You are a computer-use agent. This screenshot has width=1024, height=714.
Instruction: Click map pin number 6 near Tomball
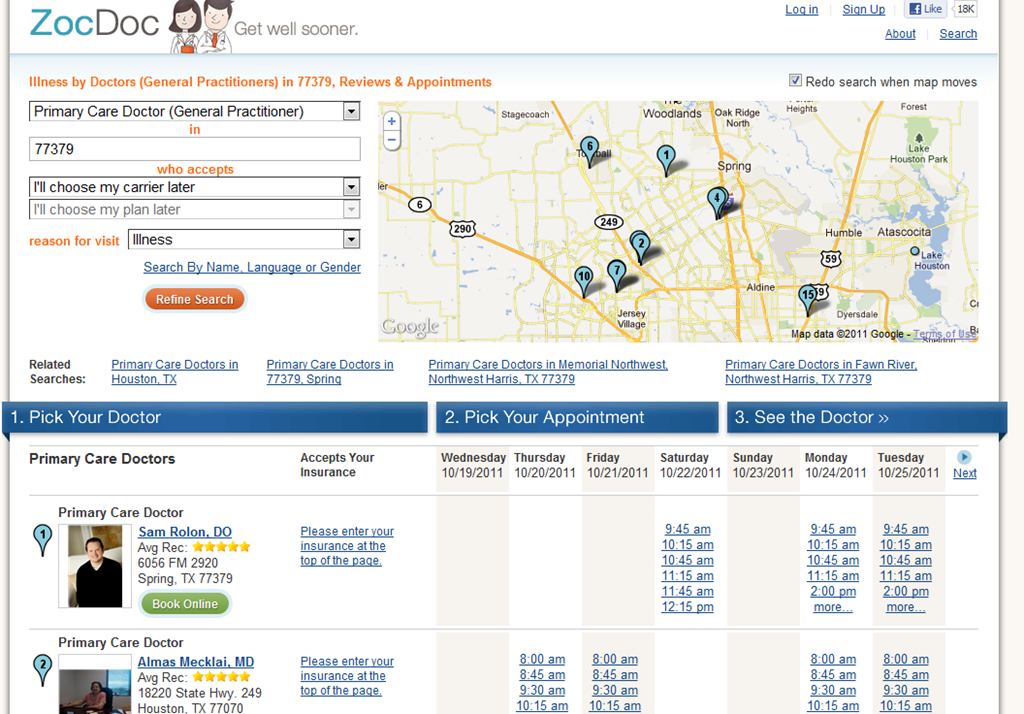(x=589, y=150)
